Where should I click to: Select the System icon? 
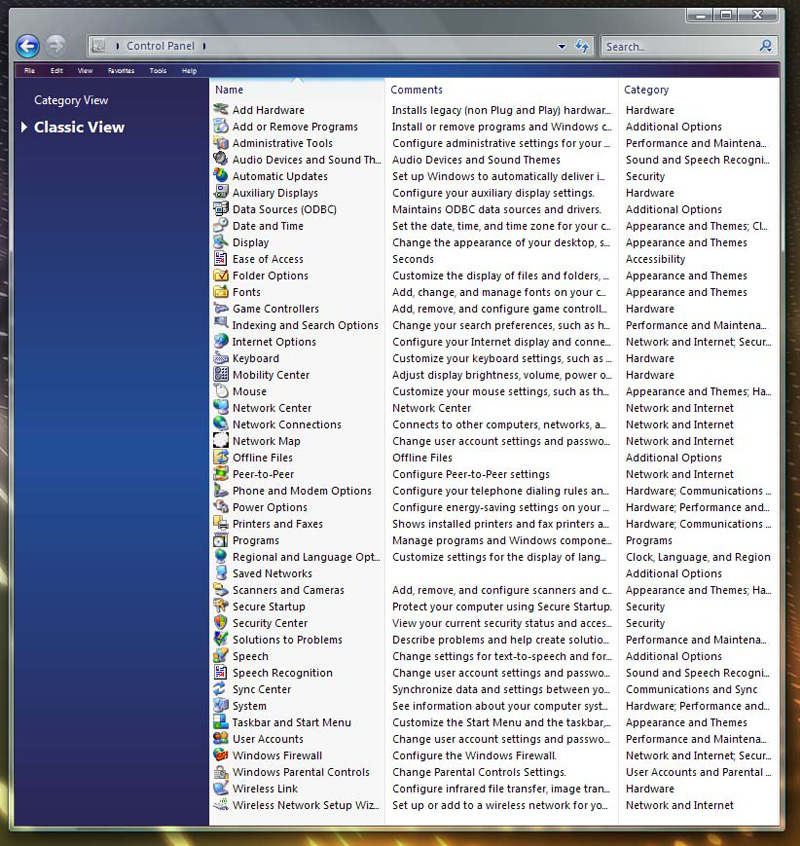click(x=221, y=706)
